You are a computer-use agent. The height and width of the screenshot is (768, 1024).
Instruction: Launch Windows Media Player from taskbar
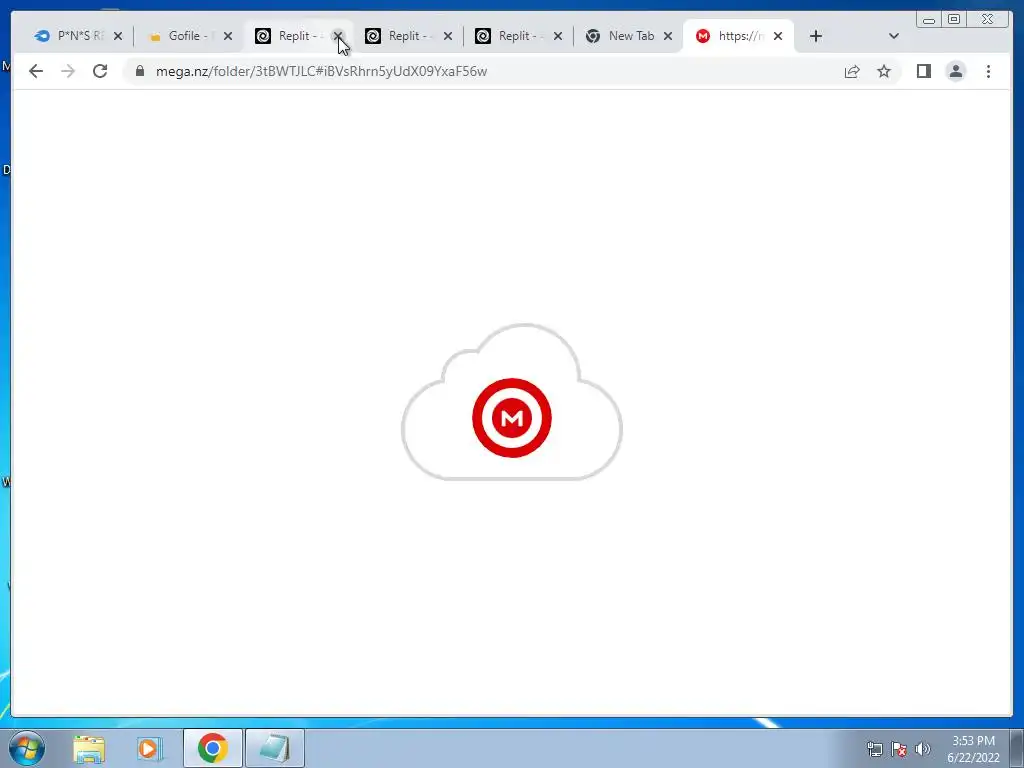point(149,748)
